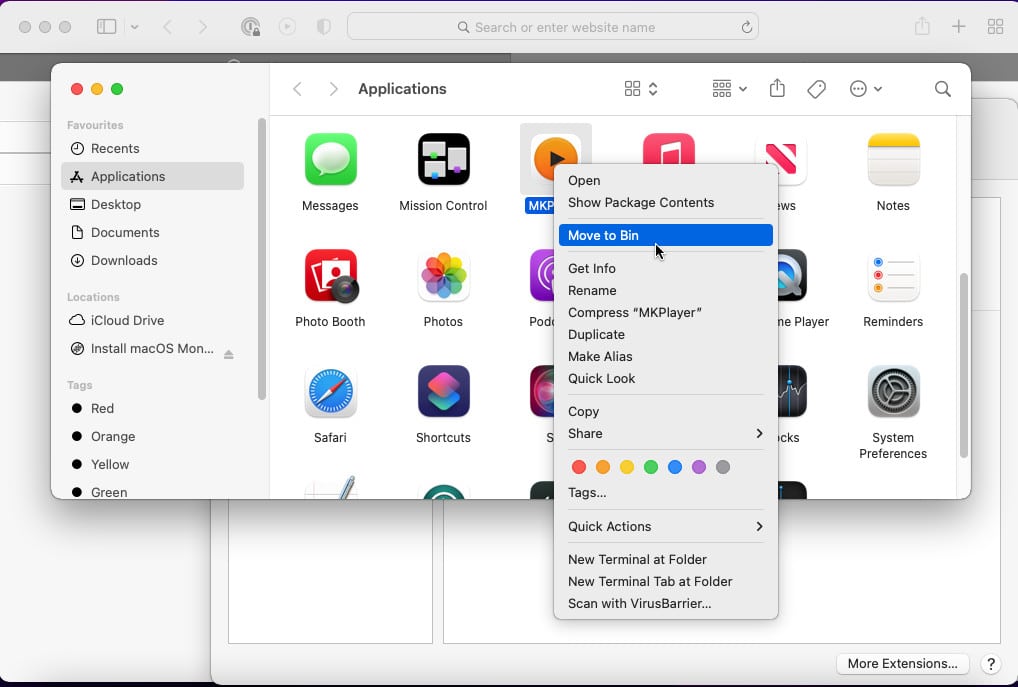Eject the Install macOS Monterey volume
Viewport: 1018px width, 687px height.
click(x=229, y=355)
